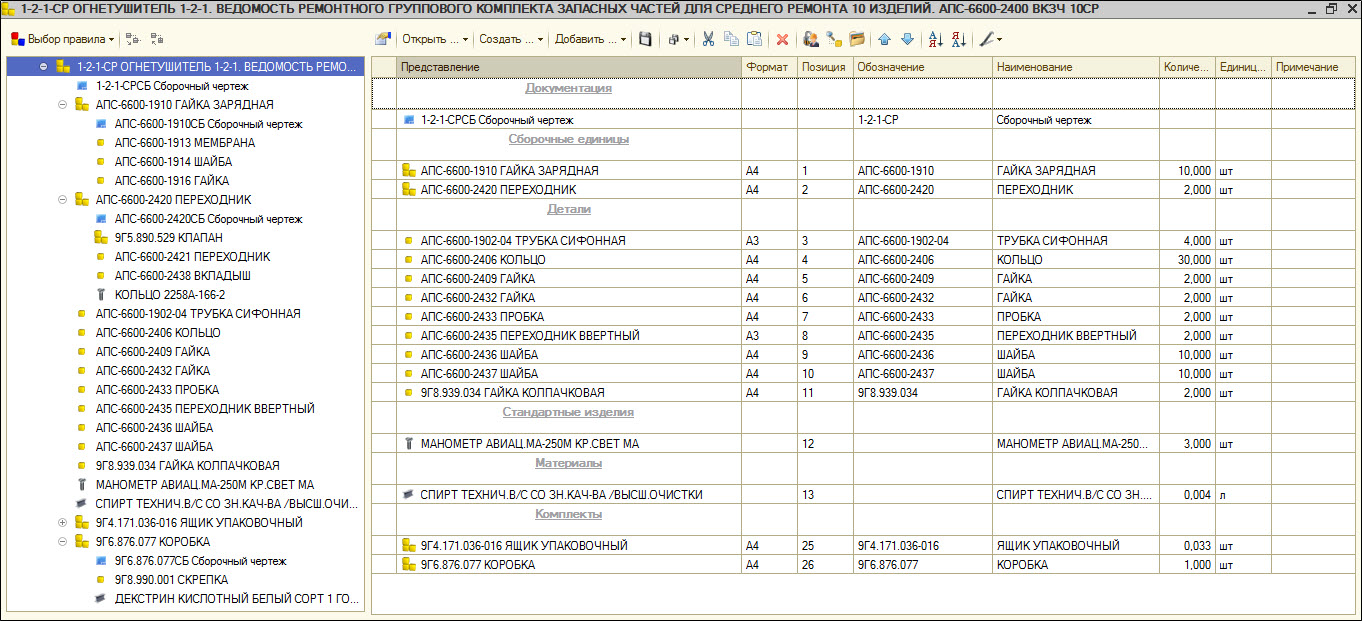
Task: Click the Обозначение column header
Action: (x=922, y=67)
